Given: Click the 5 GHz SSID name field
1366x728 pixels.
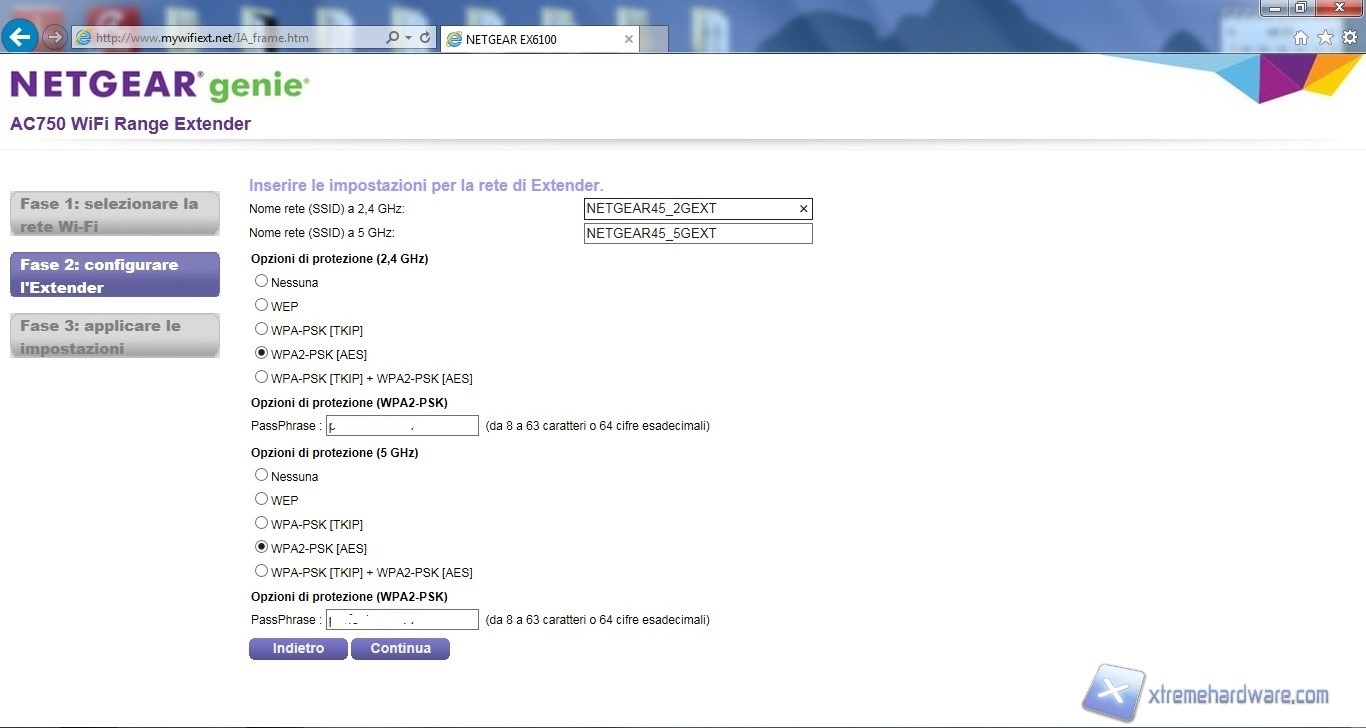Looking at the screenshot, I should tap(697, 234).
